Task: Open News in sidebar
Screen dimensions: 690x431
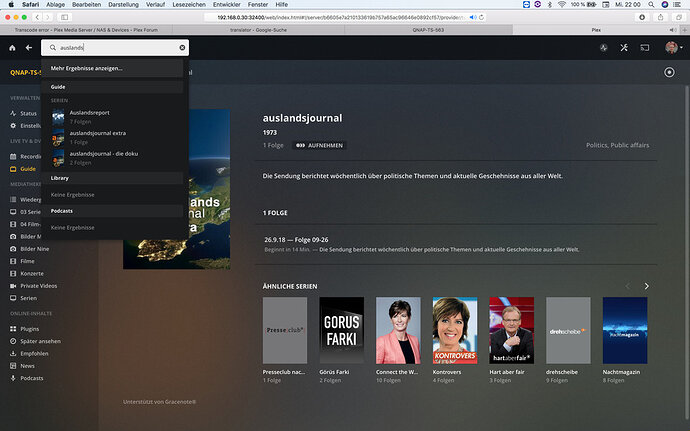Action: [x=22, y=366]
